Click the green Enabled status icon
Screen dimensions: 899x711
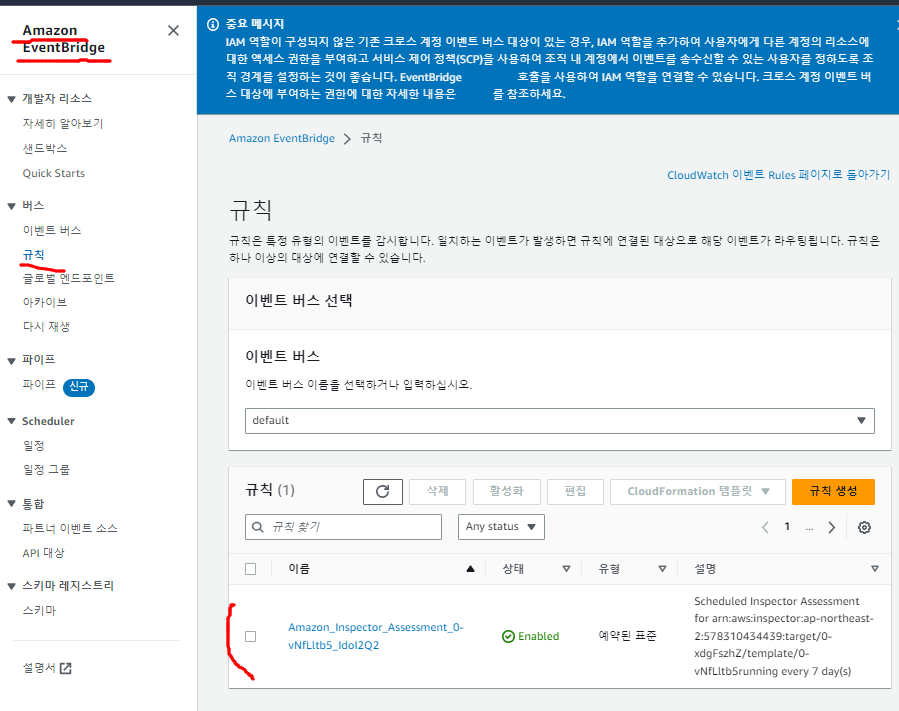(x=508, y=636)
